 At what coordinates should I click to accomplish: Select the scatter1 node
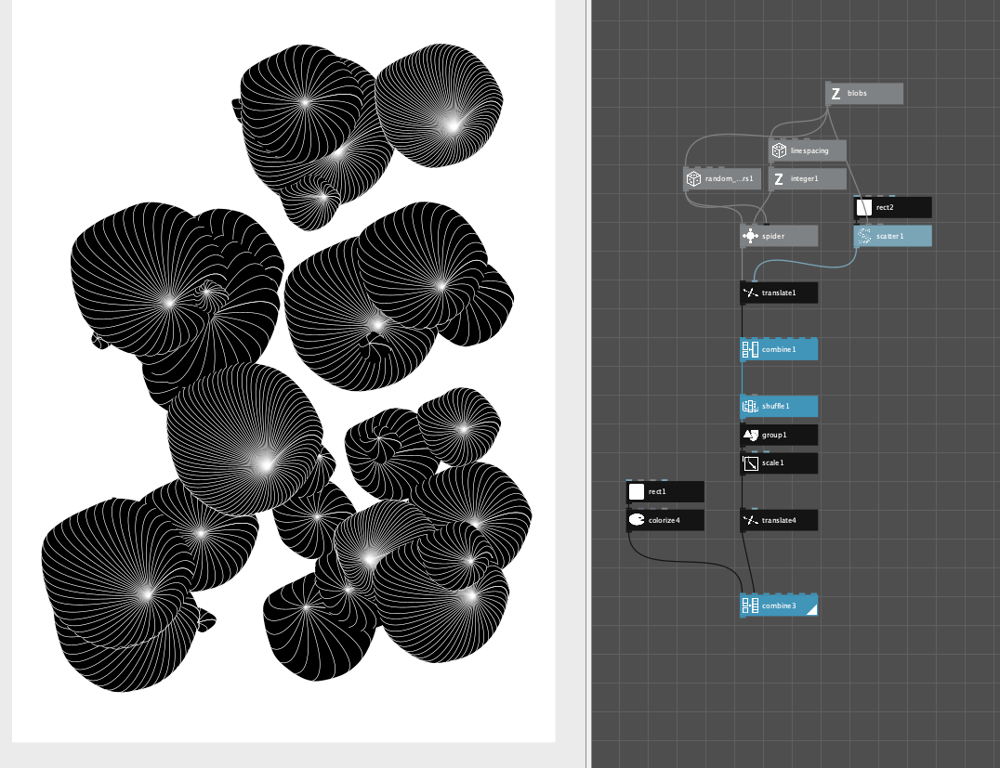coord(892,236)
